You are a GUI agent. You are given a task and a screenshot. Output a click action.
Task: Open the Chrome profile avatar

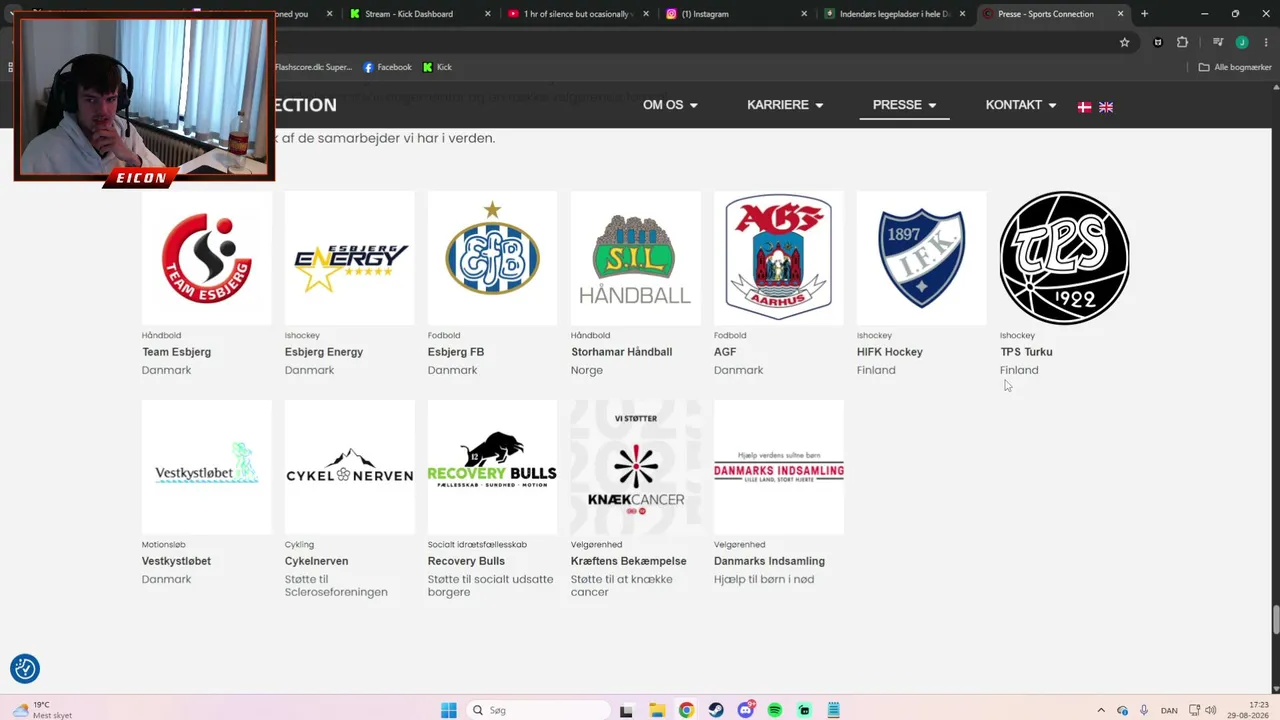pos(1242,42)
